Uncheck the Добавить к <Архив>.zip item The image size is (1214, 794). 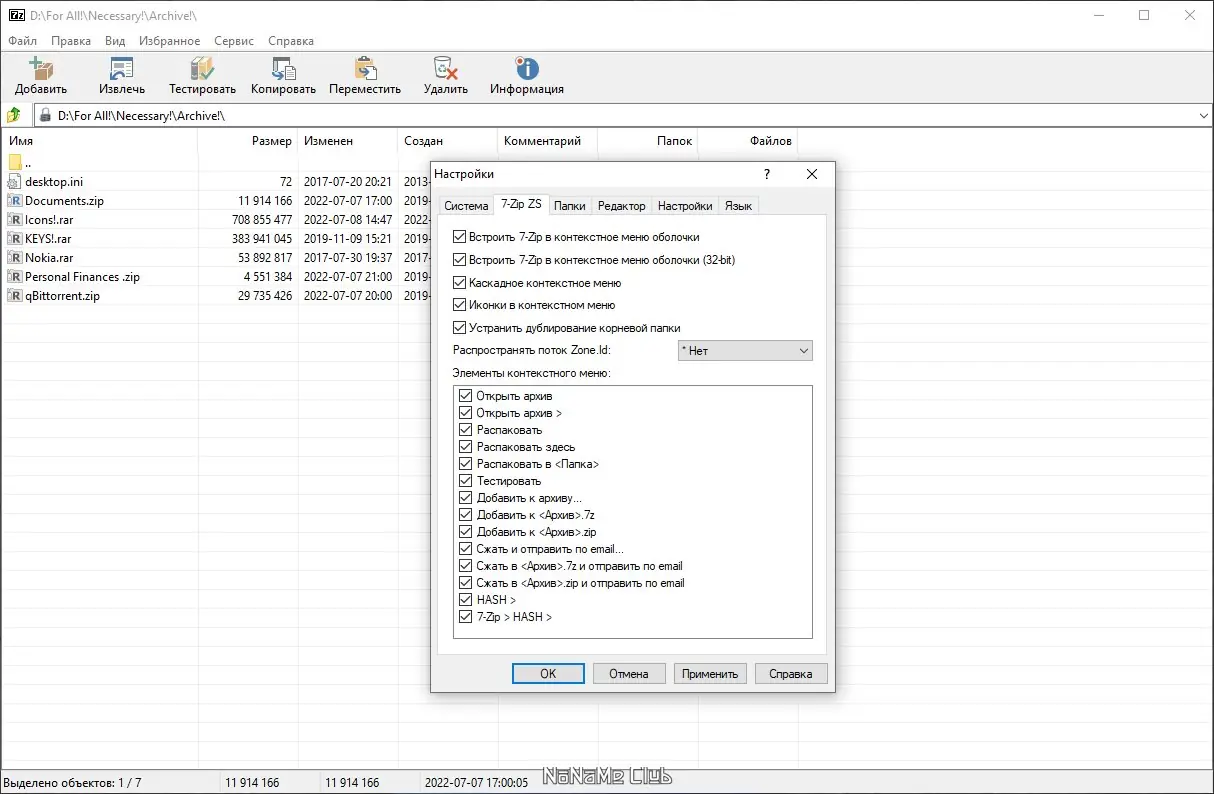coord(466,532)
